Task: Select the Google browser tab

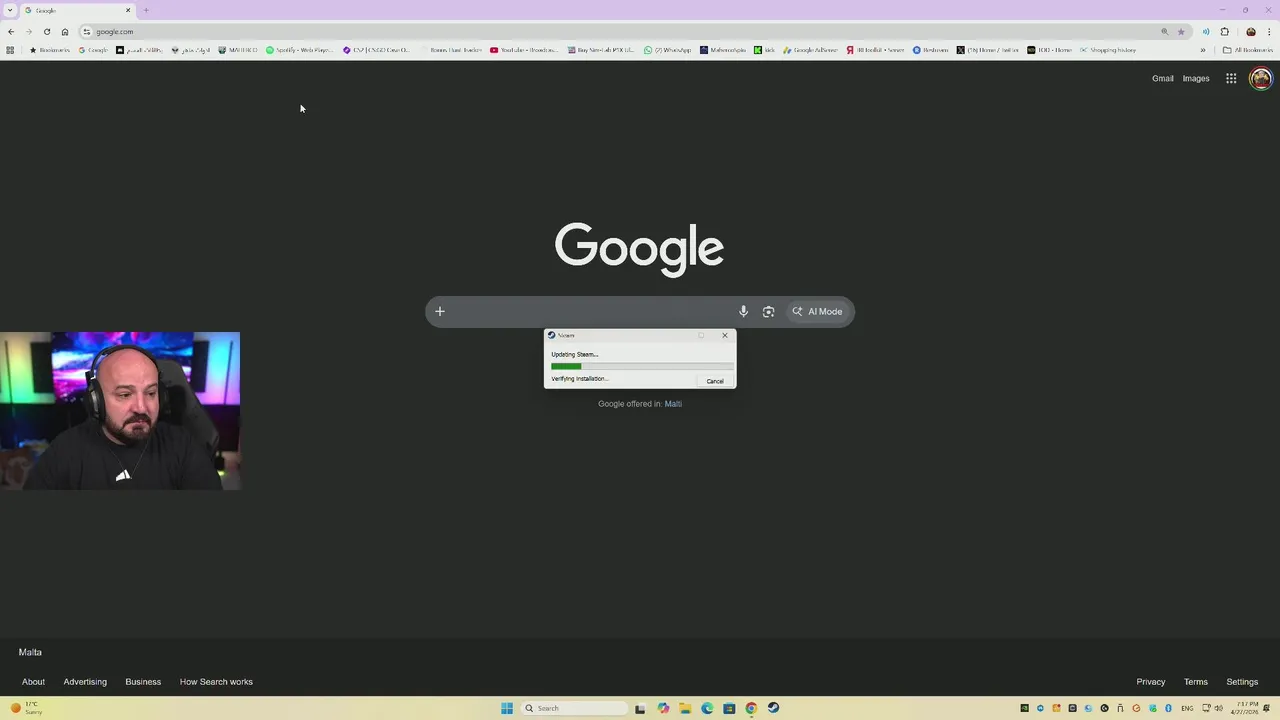Action: click(76, 10)
